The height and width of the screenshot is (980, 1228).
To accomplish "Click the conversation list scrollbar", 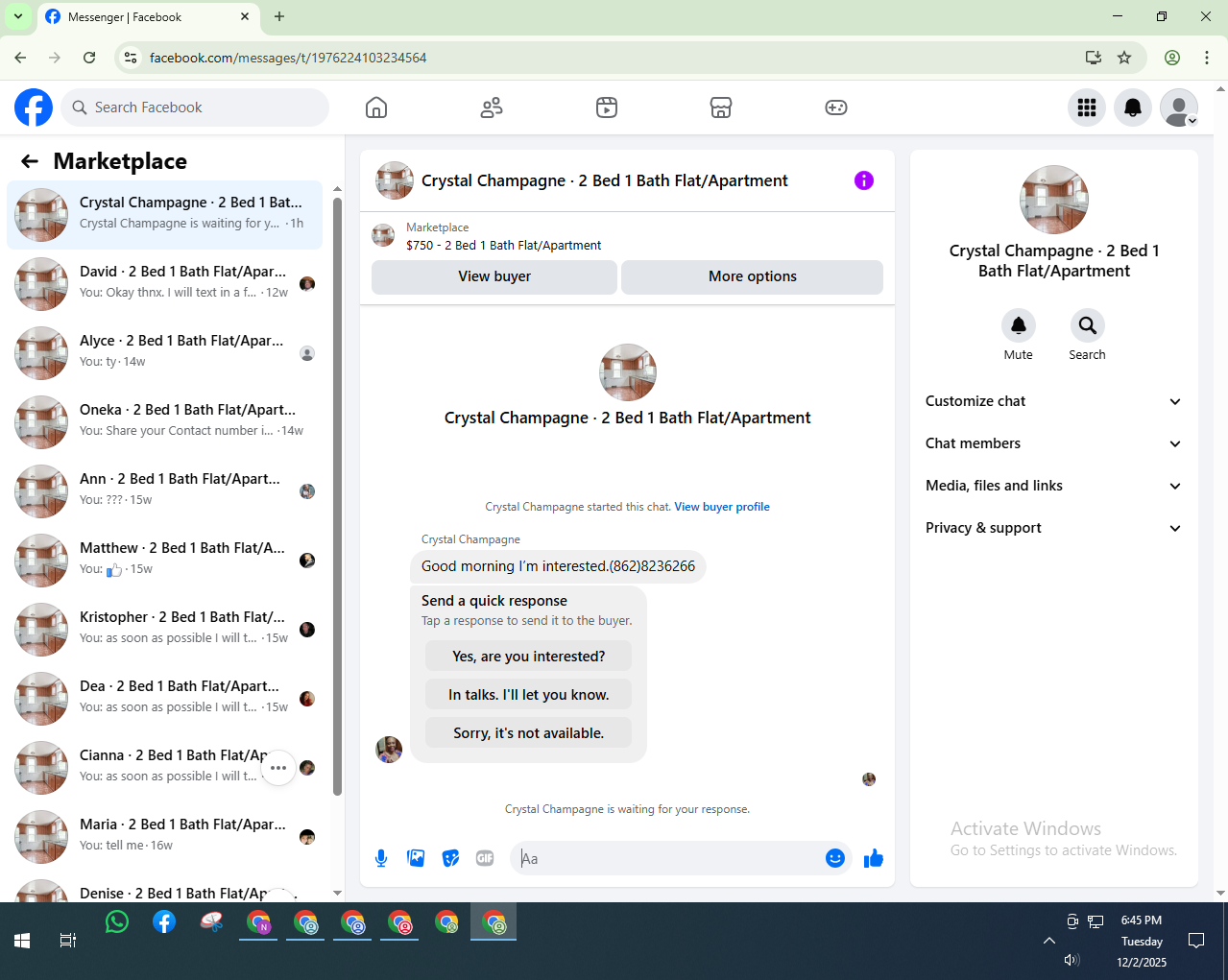I will 337,496.
